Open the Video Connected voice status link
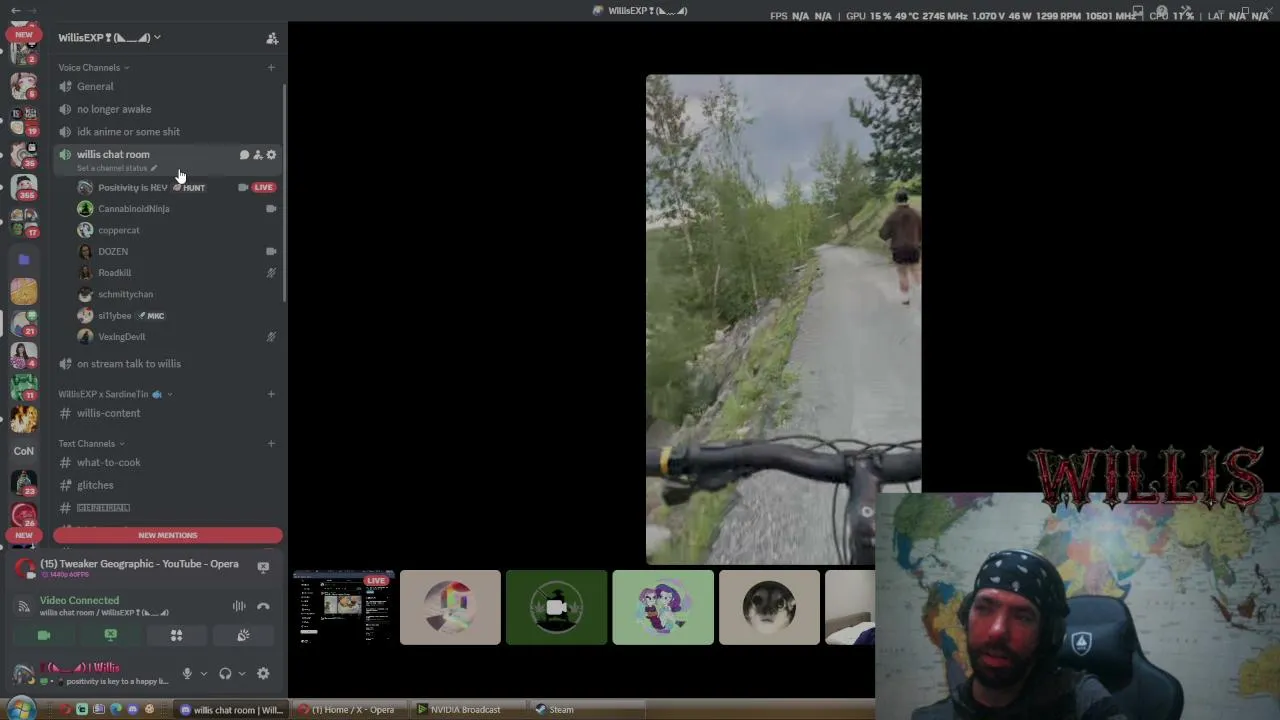Viewport: 1280px width, 720px height. pos(79,601)
